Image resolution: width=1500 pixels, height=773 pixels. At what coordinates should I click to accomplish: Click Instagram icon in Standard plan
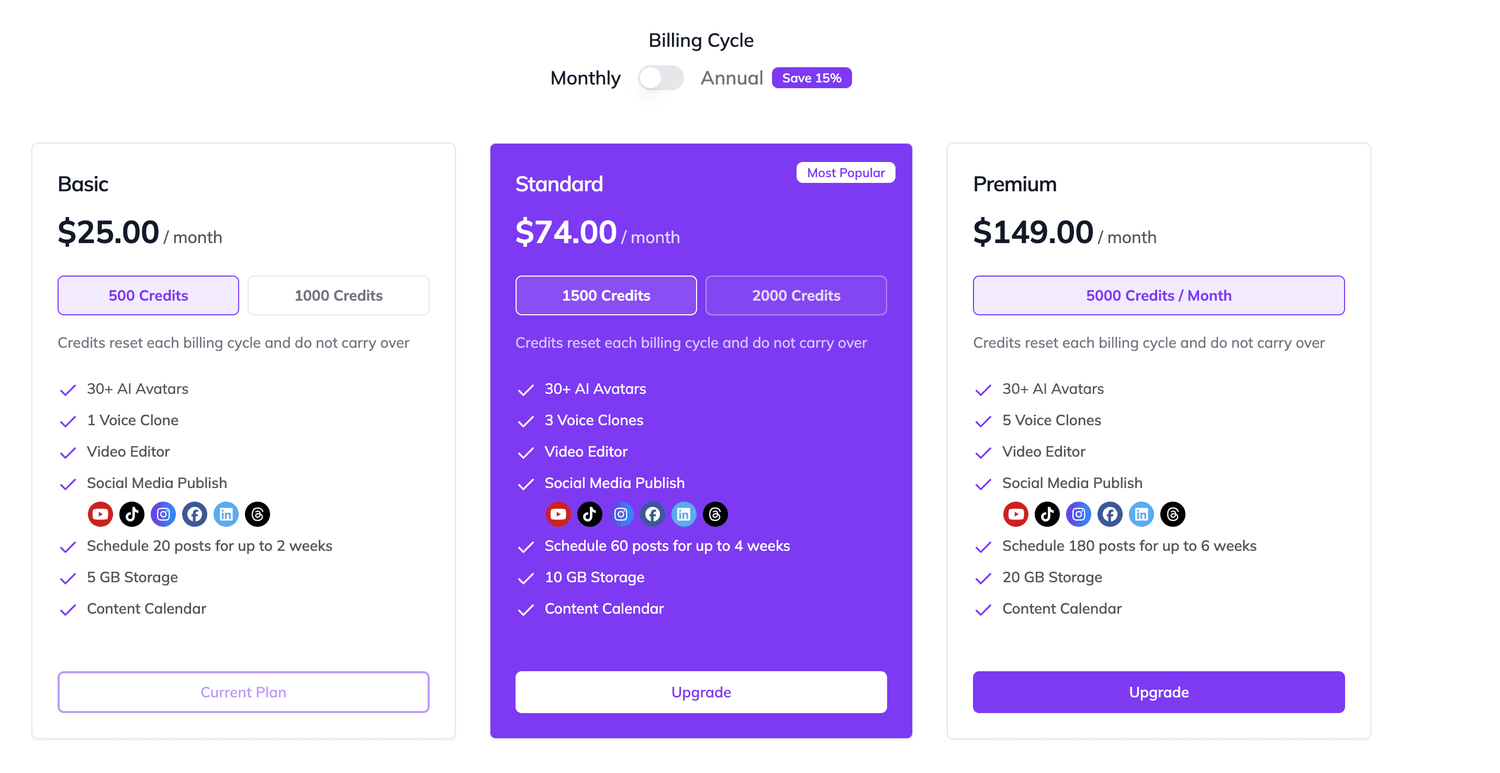621,514
